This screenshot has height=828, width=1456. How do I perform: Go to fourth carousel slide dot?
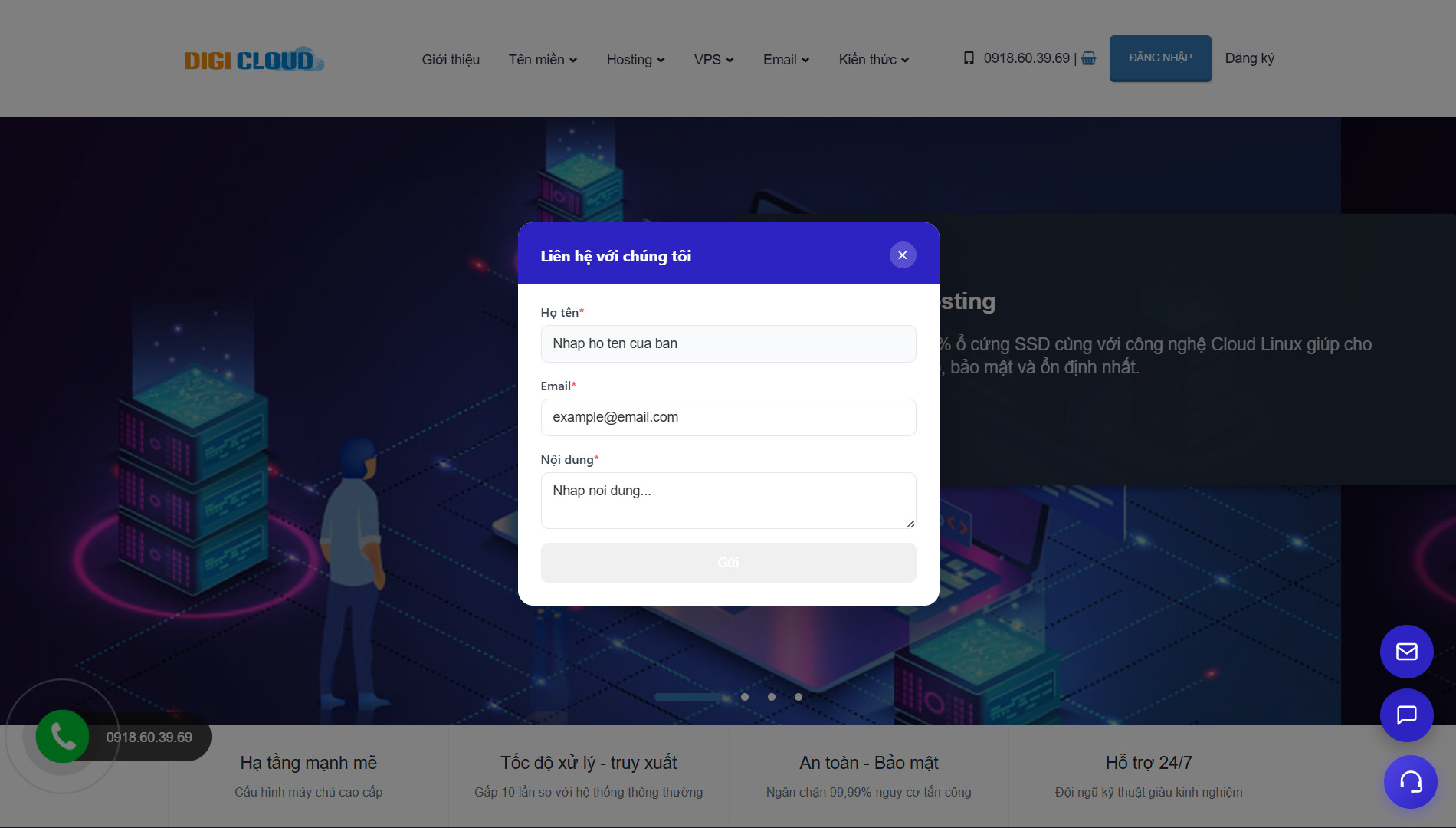click(x=799, y=697)
